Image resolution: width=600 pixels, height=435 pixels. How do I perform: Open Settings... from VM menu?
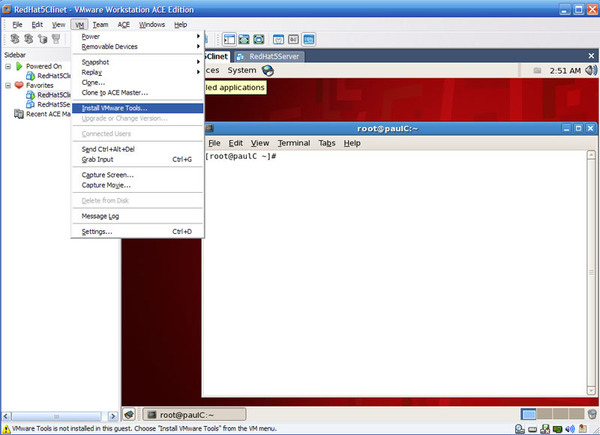coord(137,231)
